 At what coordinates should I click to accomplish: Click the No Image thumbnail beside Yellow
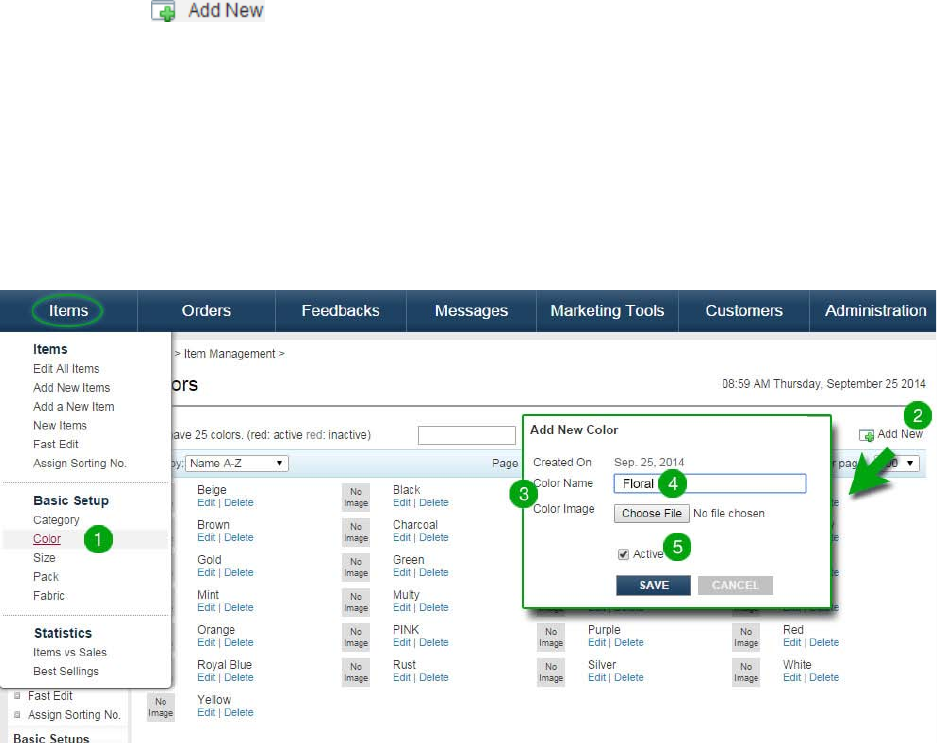(x=161, y=707)
